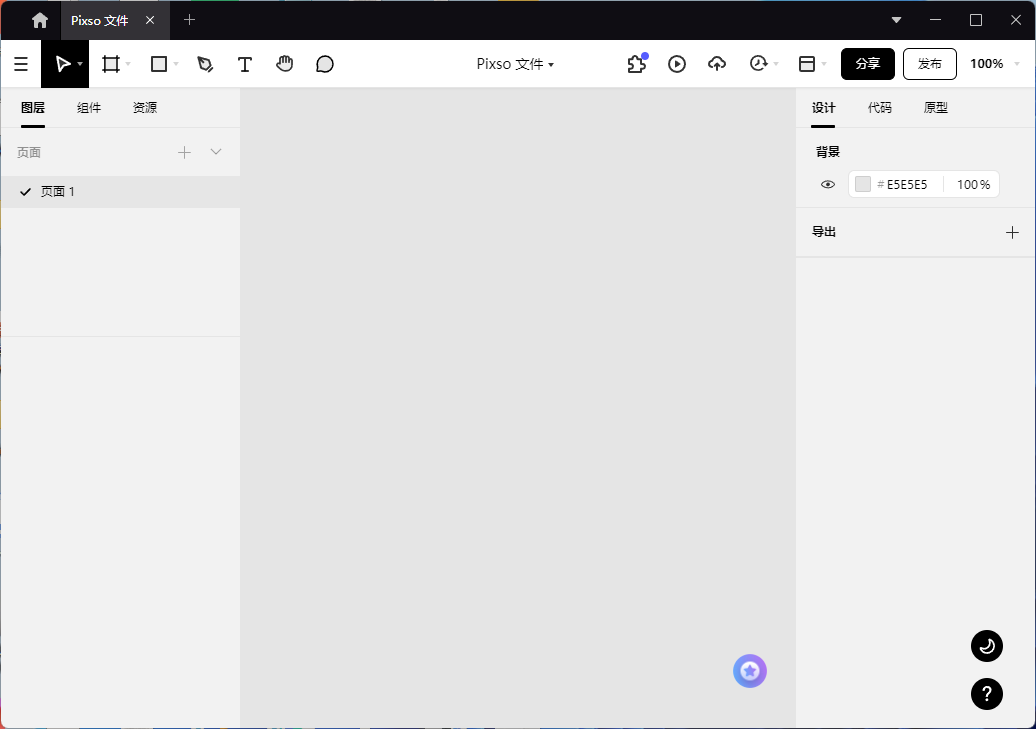Toggle dark mode moon button

coord(986,646)
